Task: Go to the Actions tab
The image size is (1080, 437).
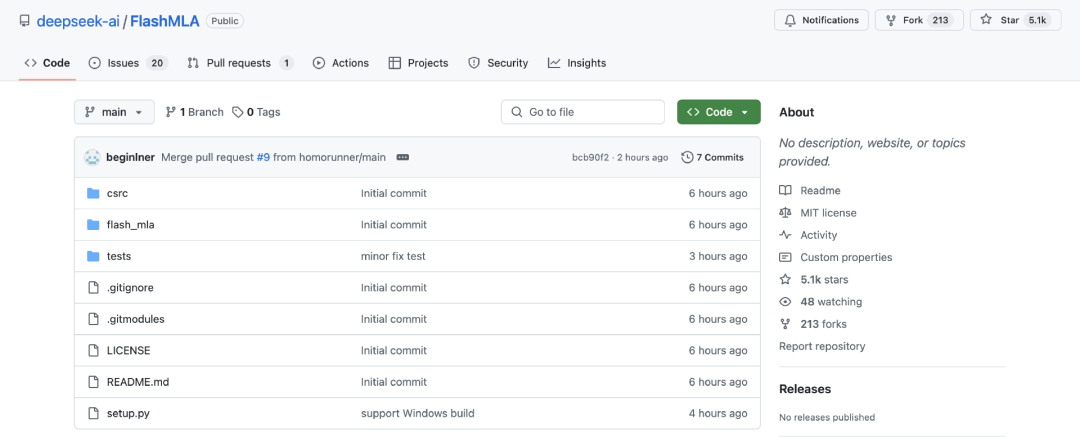Action: pos(341,63)
